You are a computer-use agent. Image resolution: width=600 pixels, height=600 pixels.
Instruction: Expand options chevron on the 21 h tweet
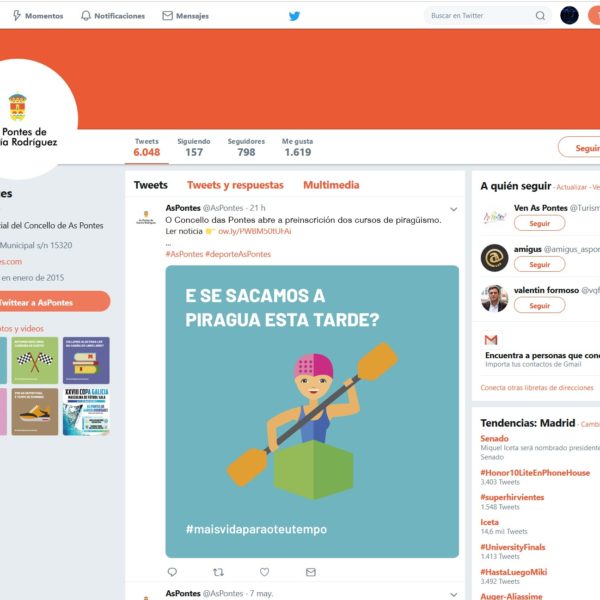click(453, 209)
